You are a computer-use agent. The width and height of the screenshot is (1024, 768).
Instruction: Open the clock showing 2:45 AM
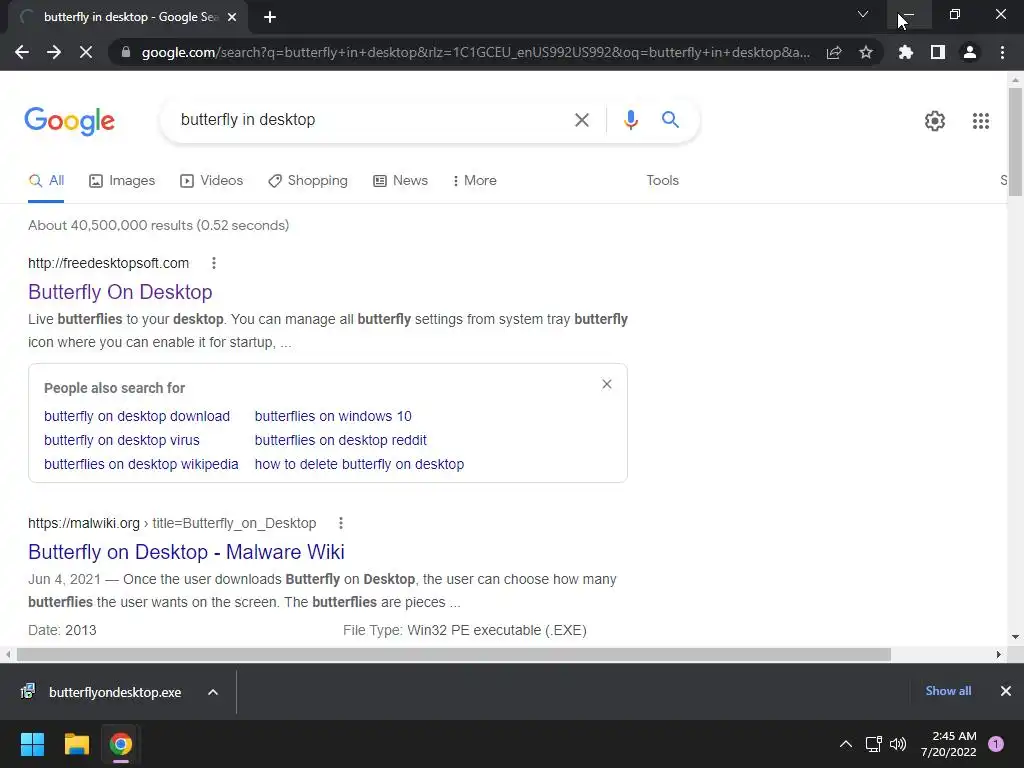point(948,744)
